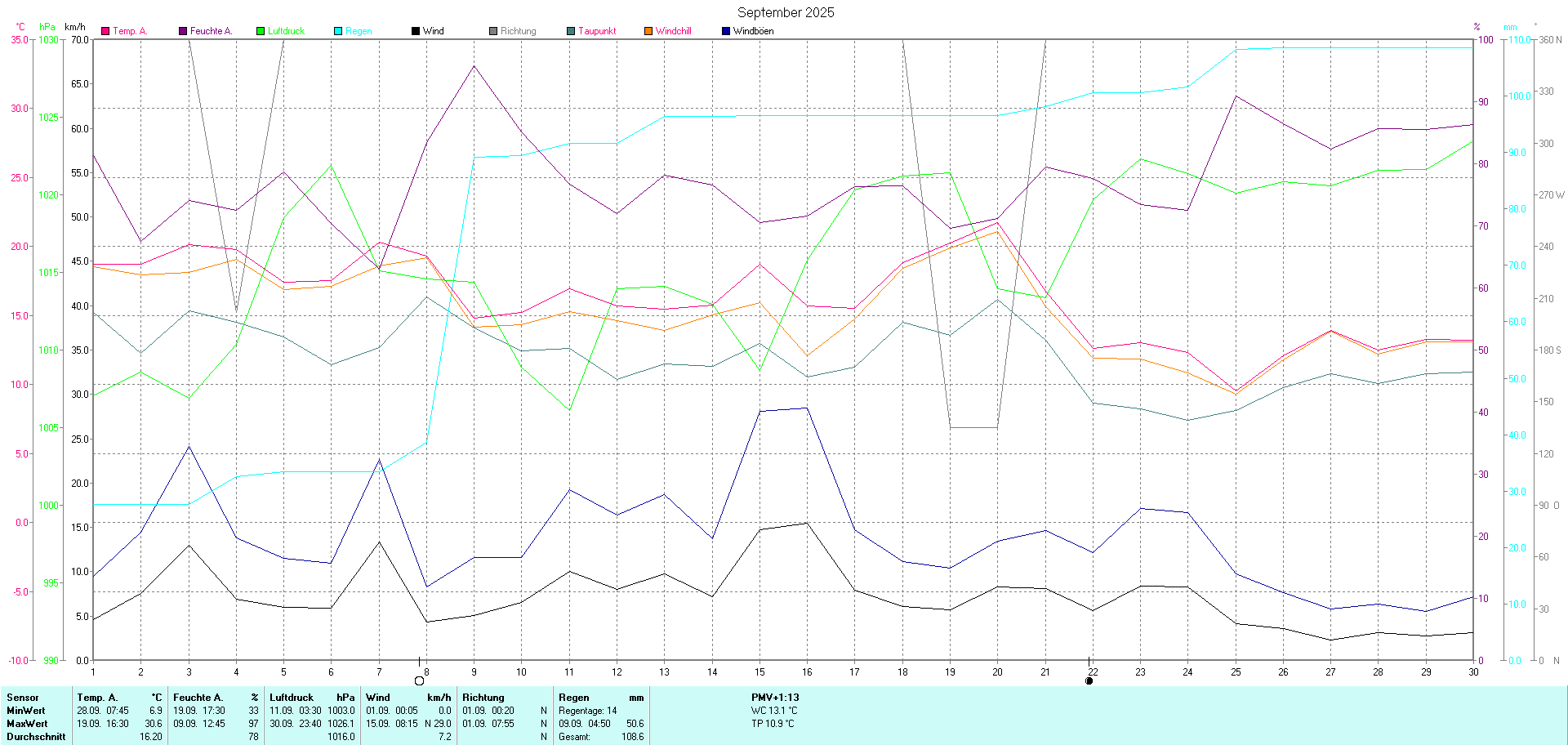
Task: Click the Regen column header in the stats table
Action: (x=573, y=698)
